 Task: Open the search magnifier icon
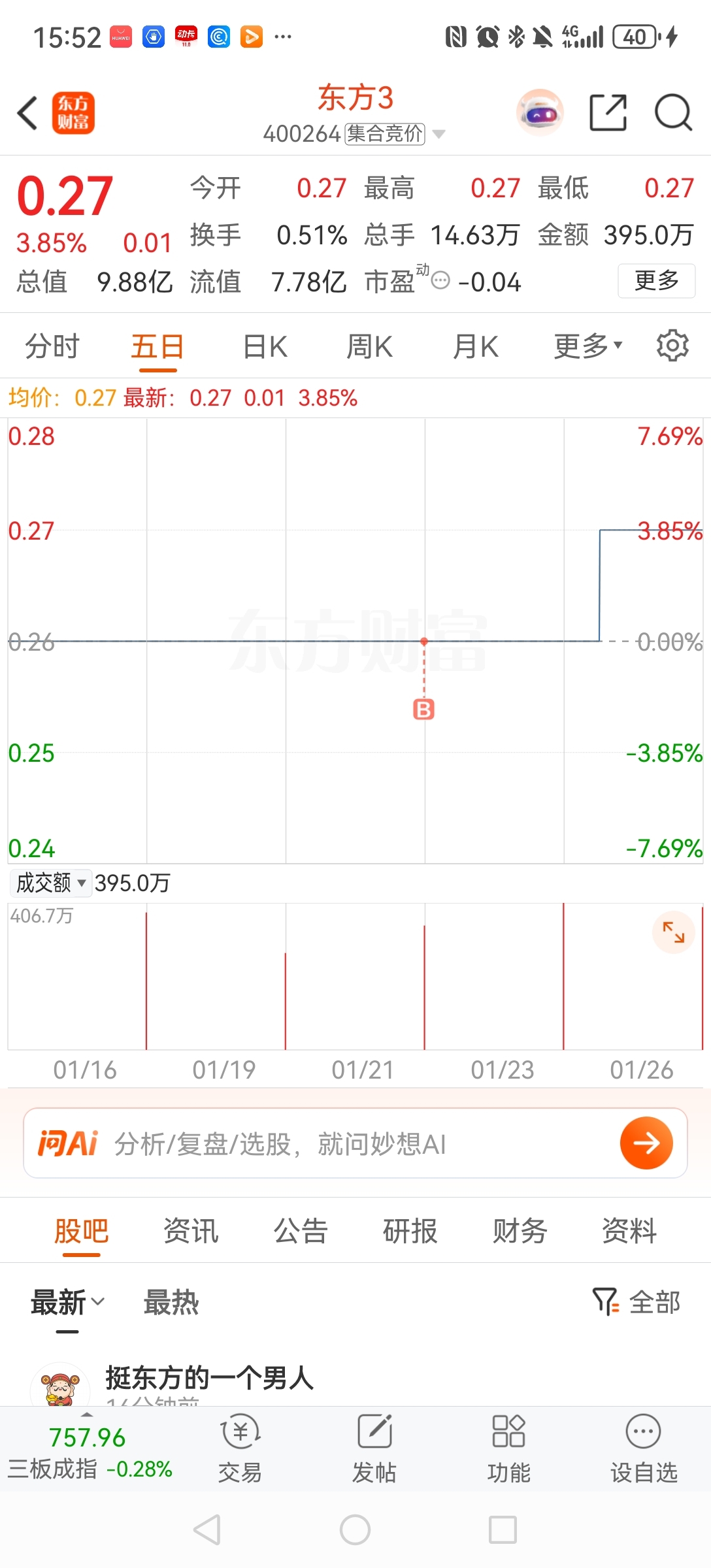[x=673, y=113]
